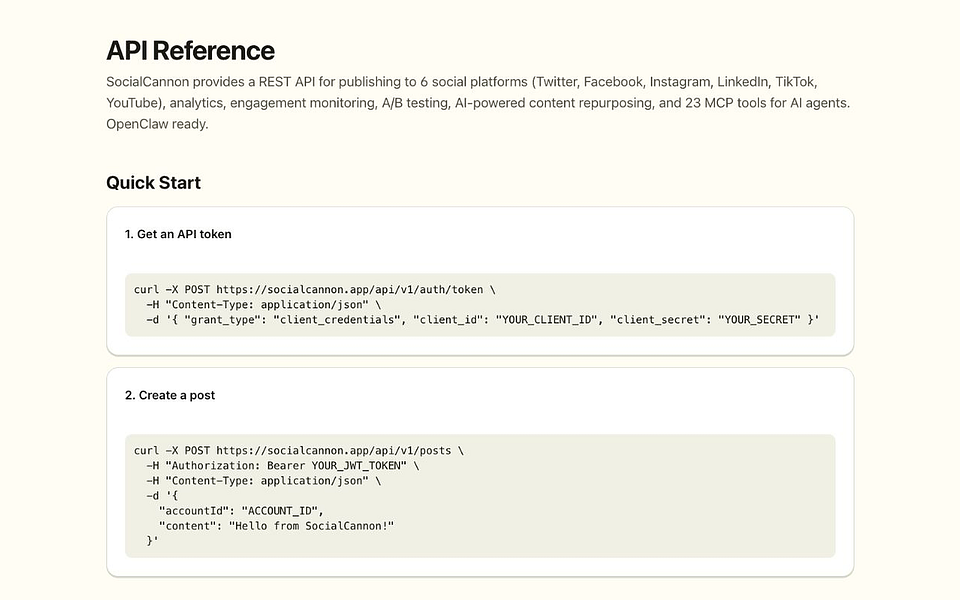Click the "ACCOUNT_ID" value in request body
Image resolution: width=960 pixels, height=600 pixels.
pyautogui.click(x=280, y=511)
